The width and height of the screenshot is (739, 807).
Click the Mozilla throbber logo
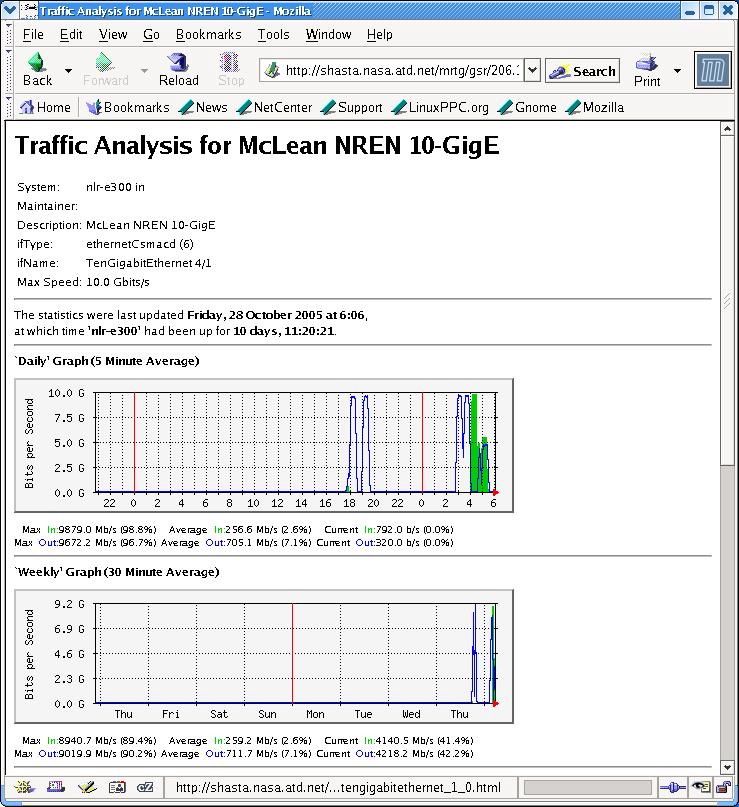pyautogui.click(x=711, y=70)
